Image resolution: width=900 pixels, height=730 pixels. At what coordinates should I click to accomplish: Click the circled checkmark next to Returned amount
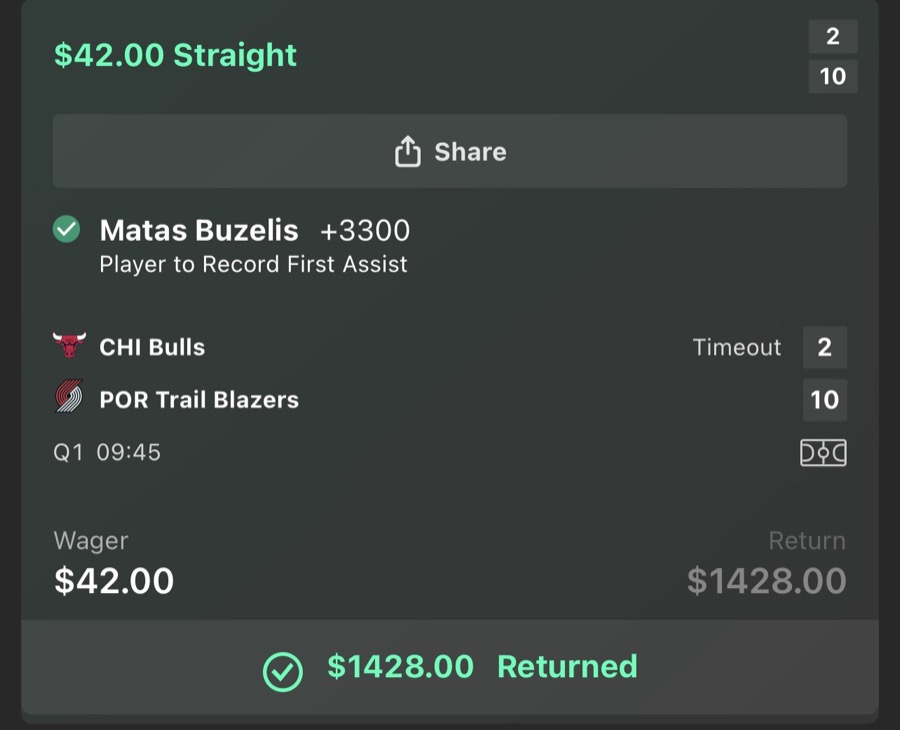pyautogui.click(x=283, y=667)
